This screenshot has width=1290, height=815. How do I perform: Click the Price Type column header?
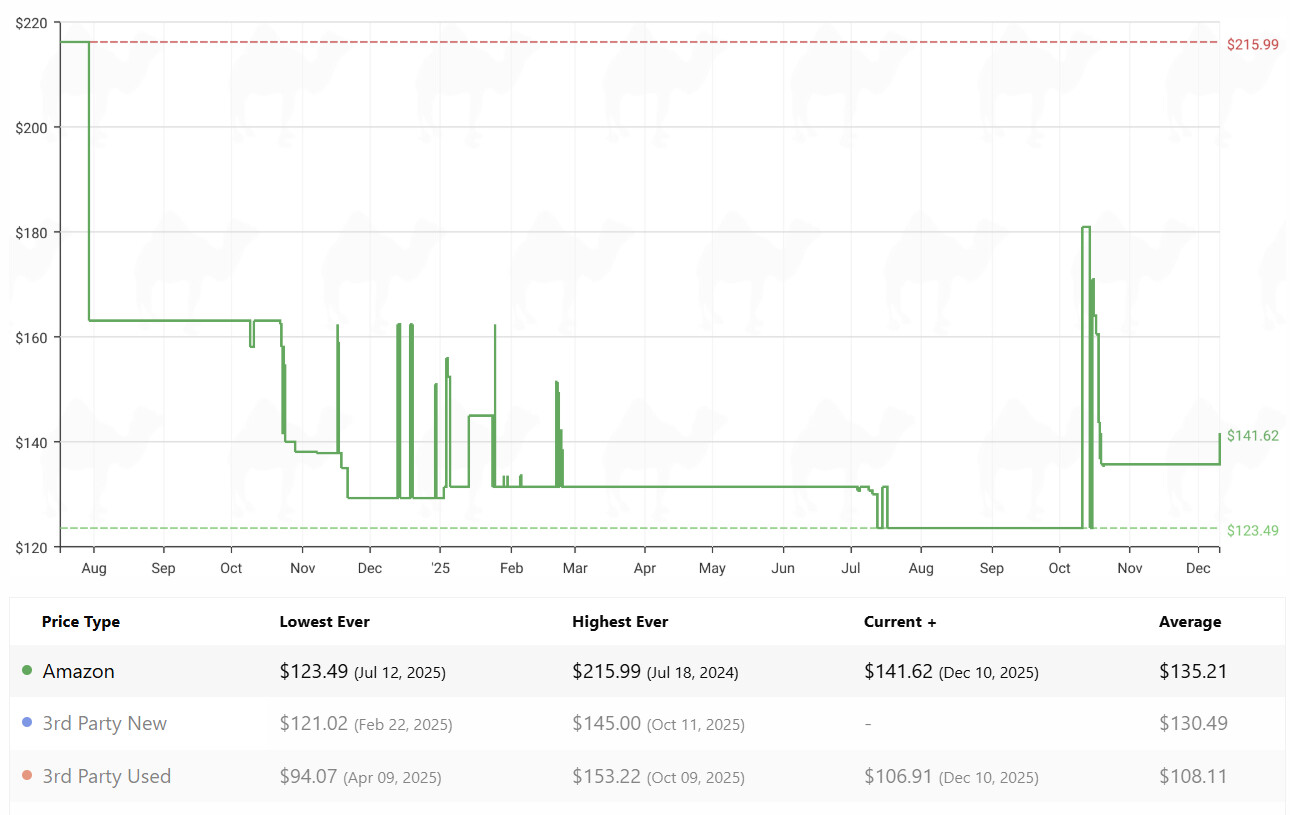pyautogui.click(x=81, y=622)
